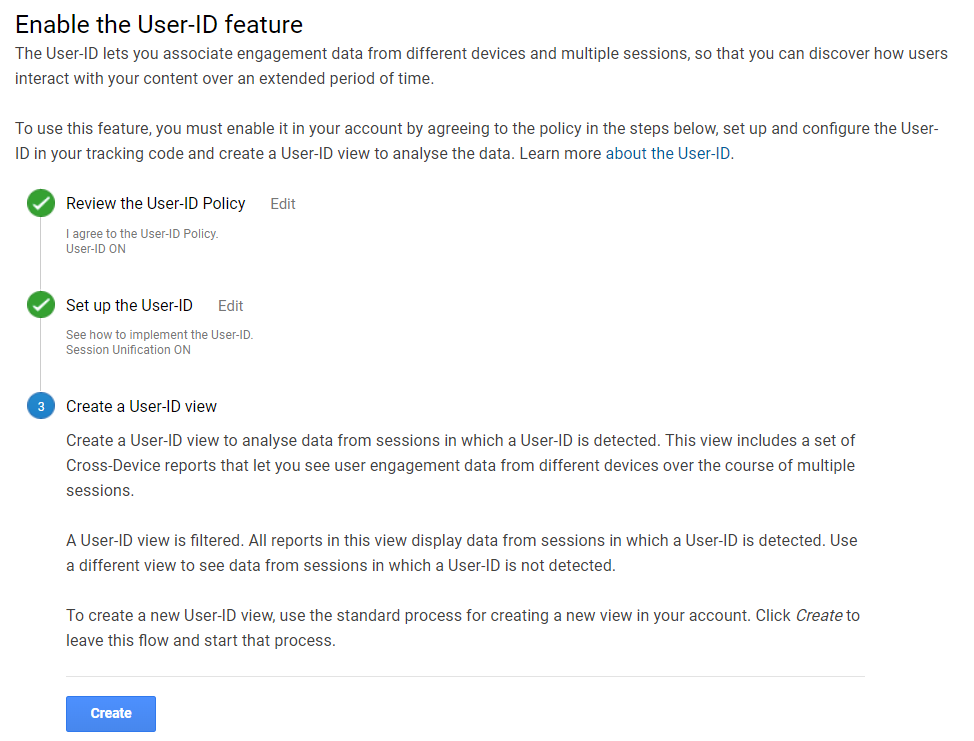Click the green checkmark beside Set up the User-ID
The image size is (974, 741).
coord(41,305)
